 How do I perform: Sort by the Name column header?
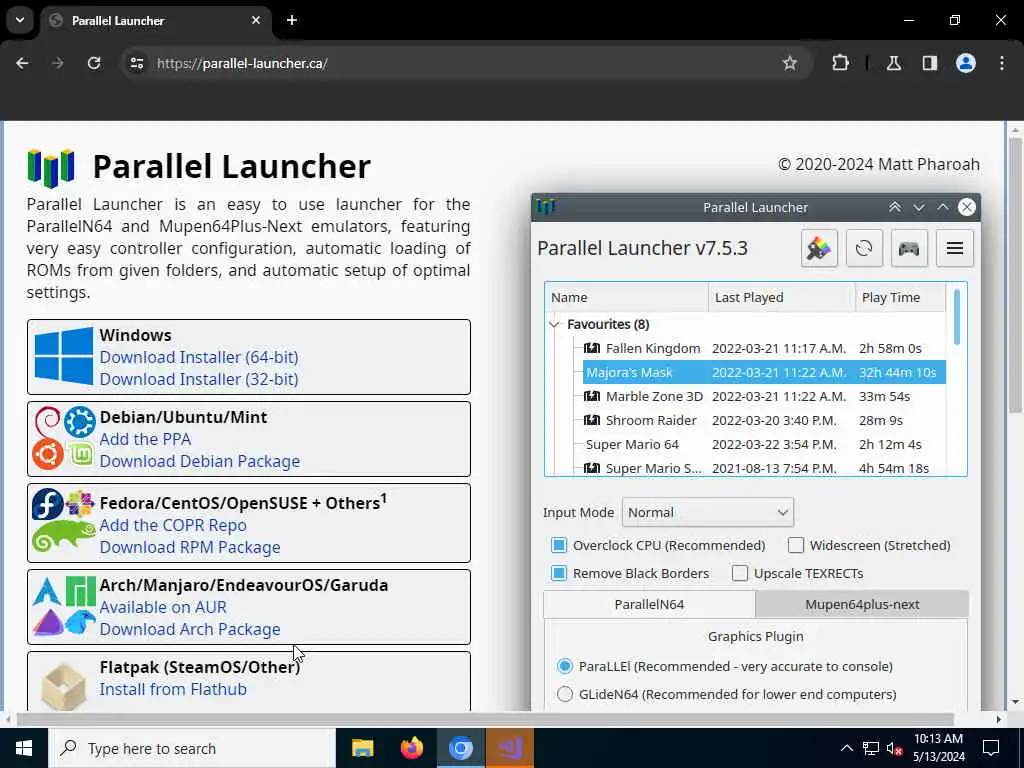pos(626,297)
